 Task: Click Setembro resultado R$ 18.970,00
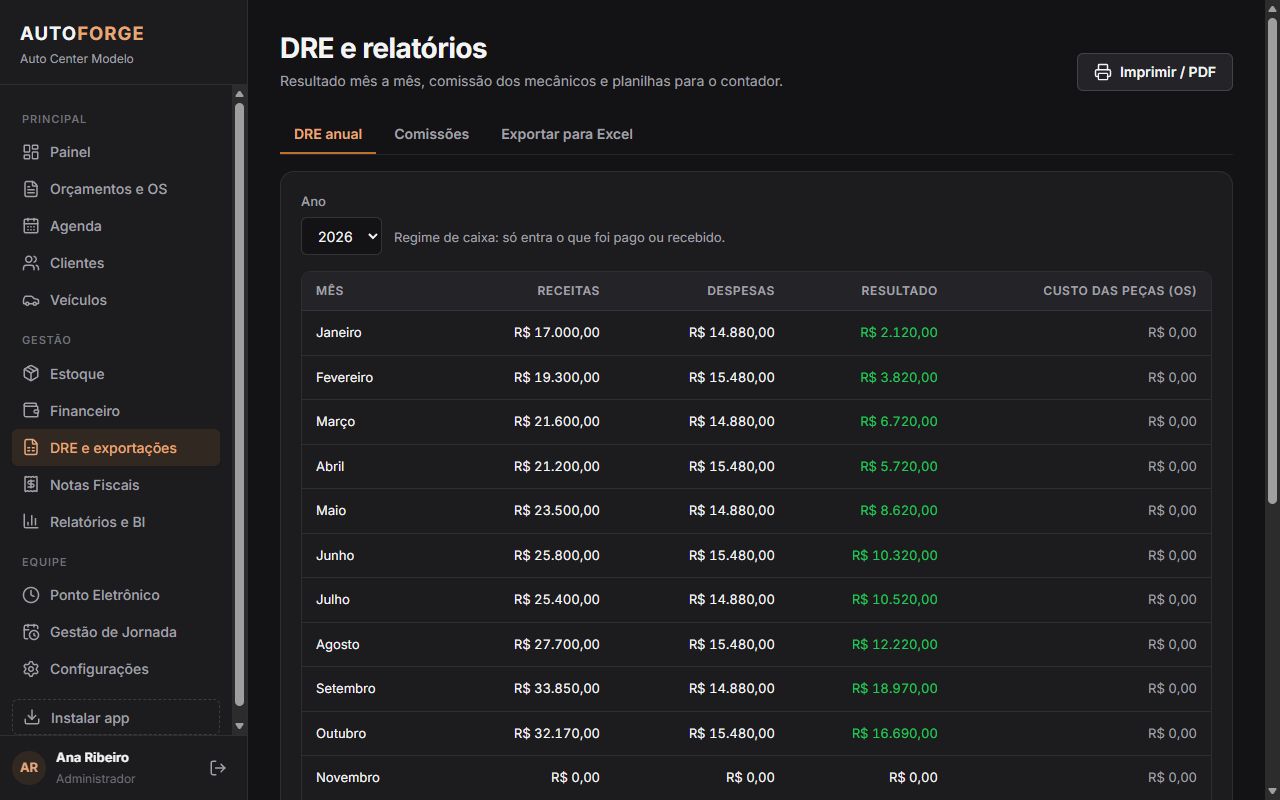tap(895, 688)
